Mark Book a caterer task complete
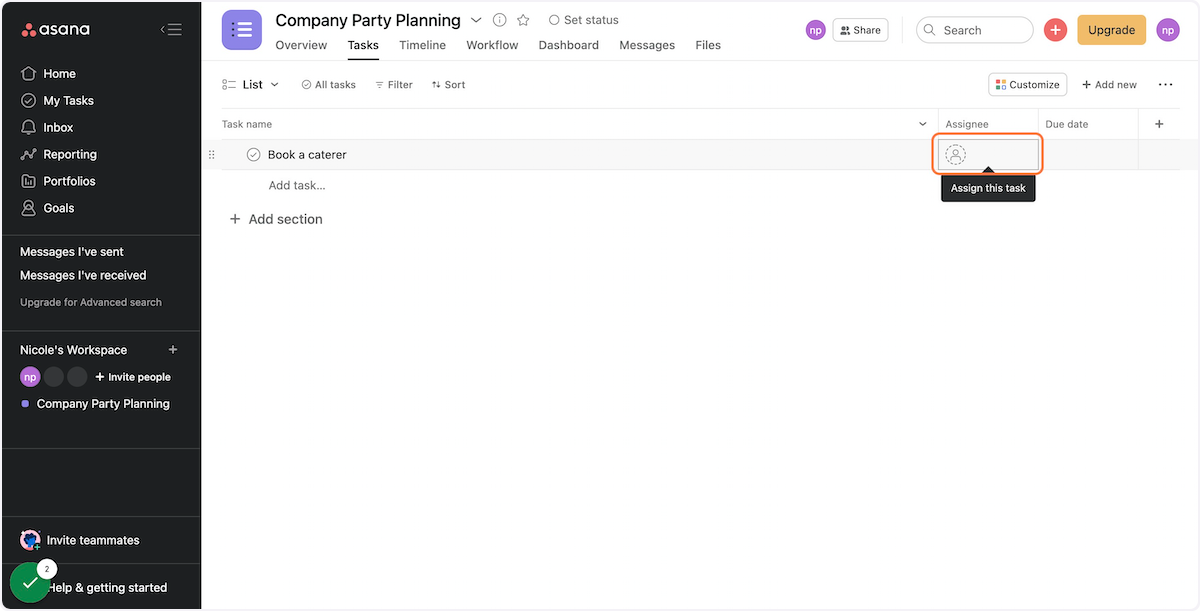 [x=253, y=155]
